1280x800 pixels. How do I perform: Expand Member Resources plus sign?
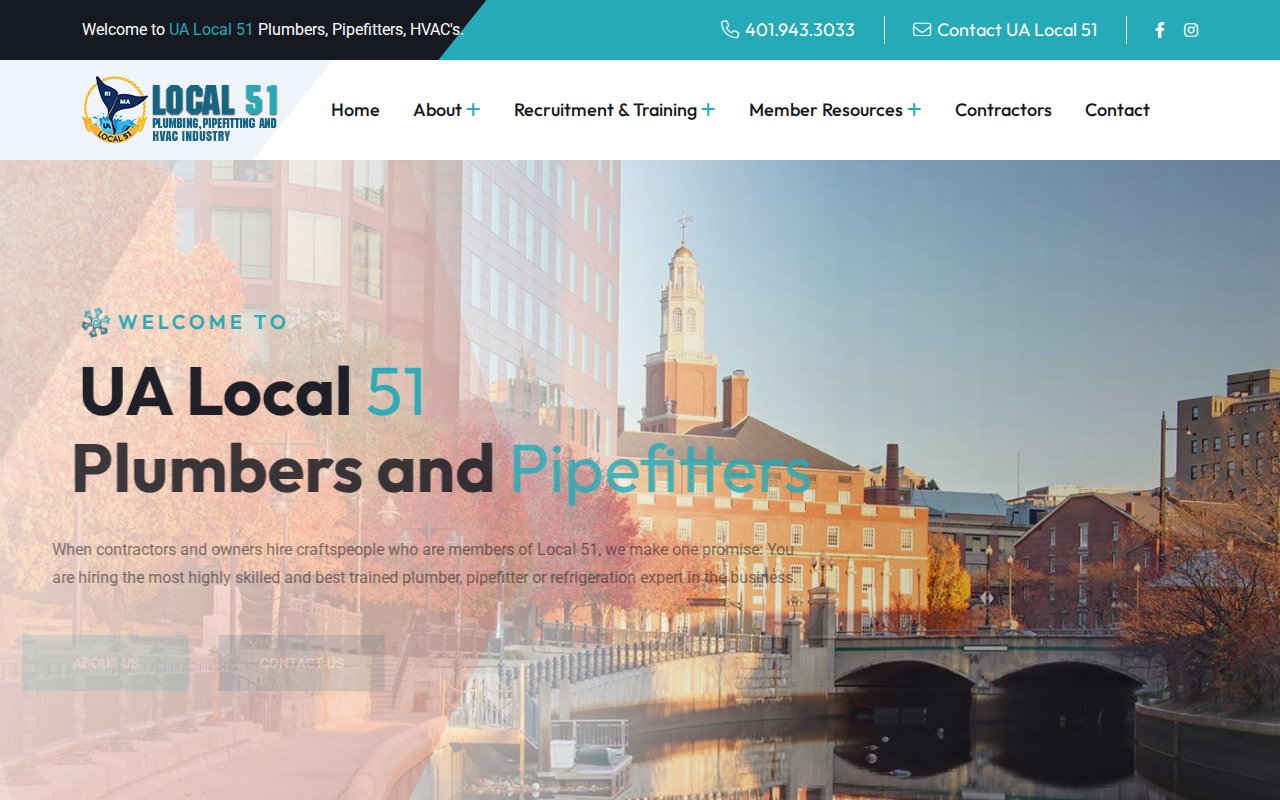pos(914,110)
